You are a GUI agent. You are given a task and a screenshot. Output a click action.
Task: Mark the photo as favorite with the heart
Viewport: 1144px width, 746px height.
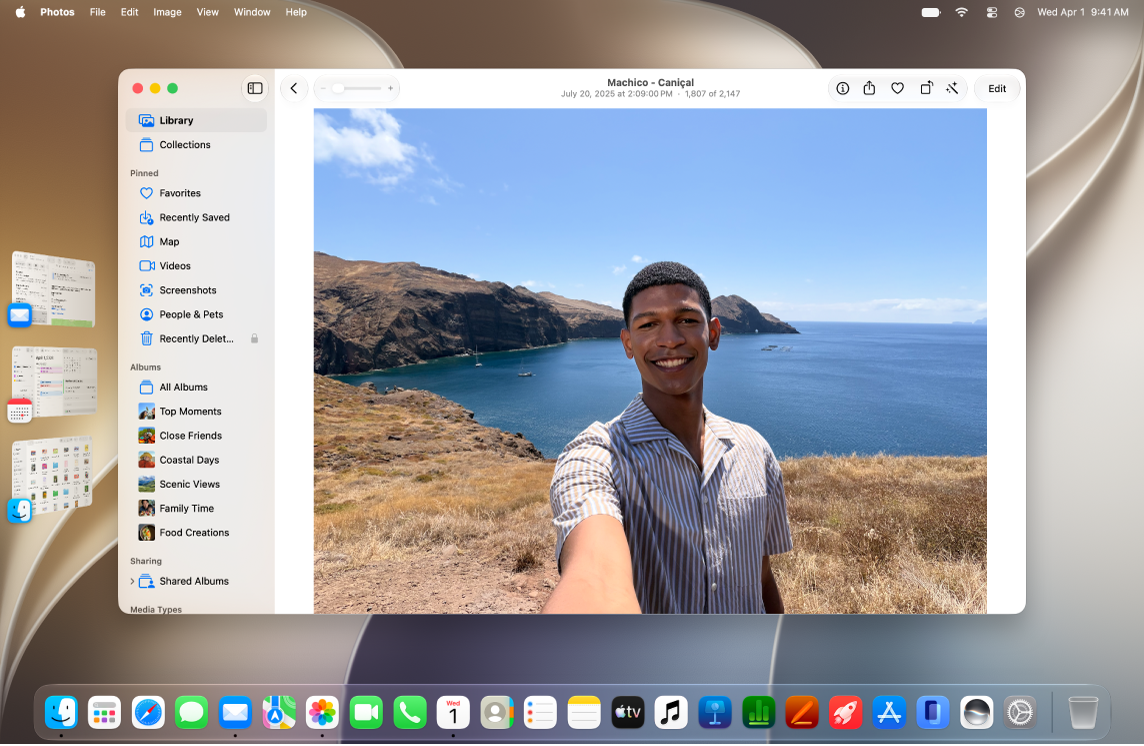click(x=897, y=88)
